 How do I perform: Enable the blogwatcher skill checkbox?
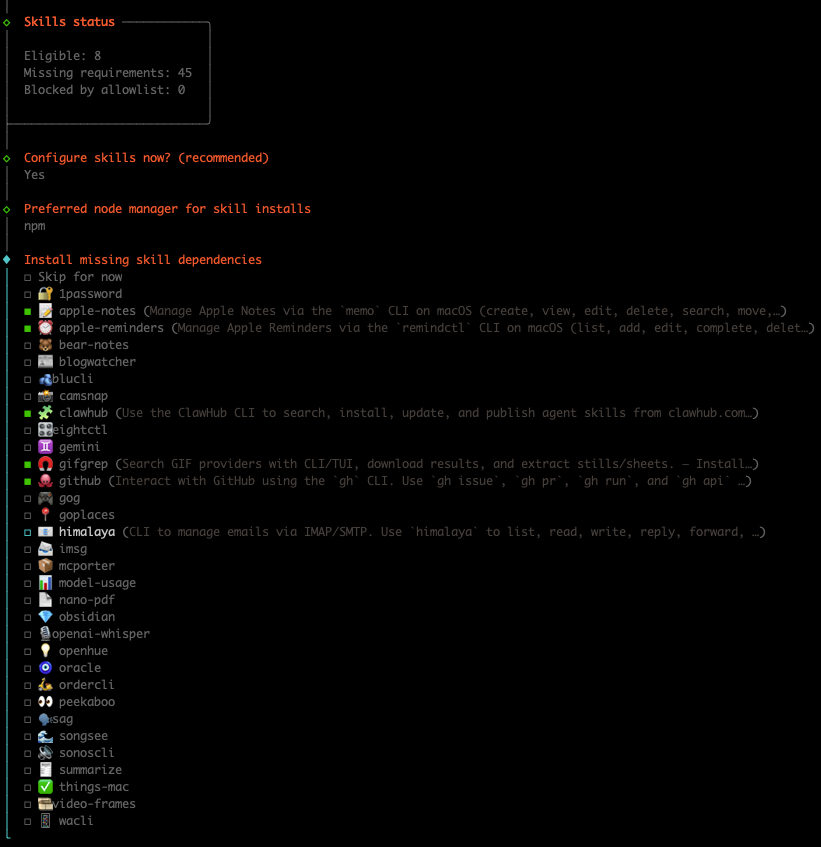point(29,361)
